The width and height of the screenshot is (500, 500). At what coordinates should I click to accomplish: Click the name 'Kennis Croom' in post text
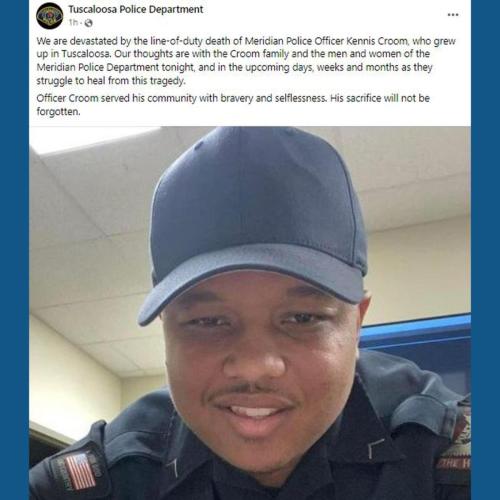(x=377, y=41)
